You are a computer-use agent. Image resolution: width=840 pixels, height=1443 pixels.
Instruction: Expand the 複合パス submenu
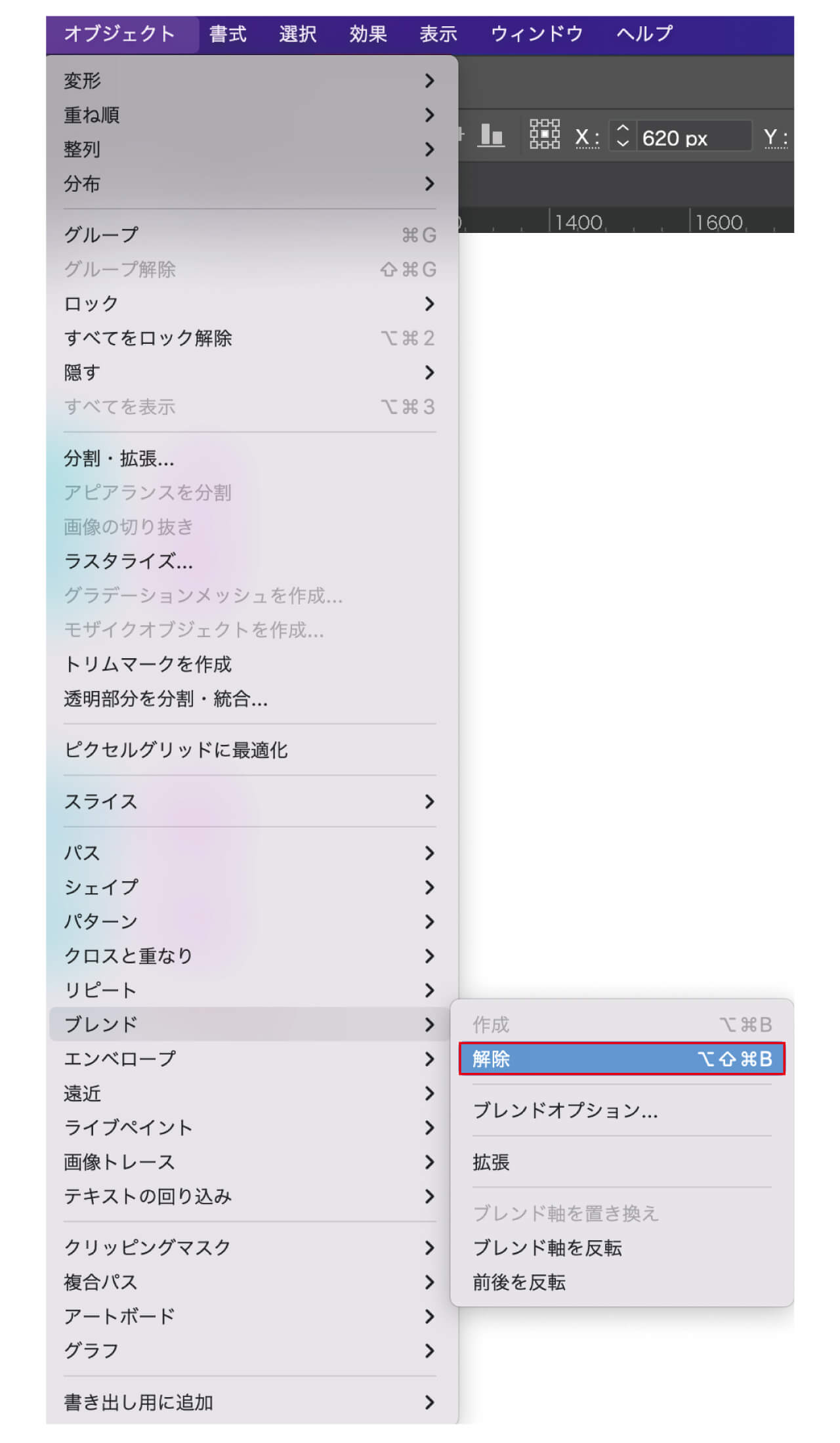(249, 1282)
